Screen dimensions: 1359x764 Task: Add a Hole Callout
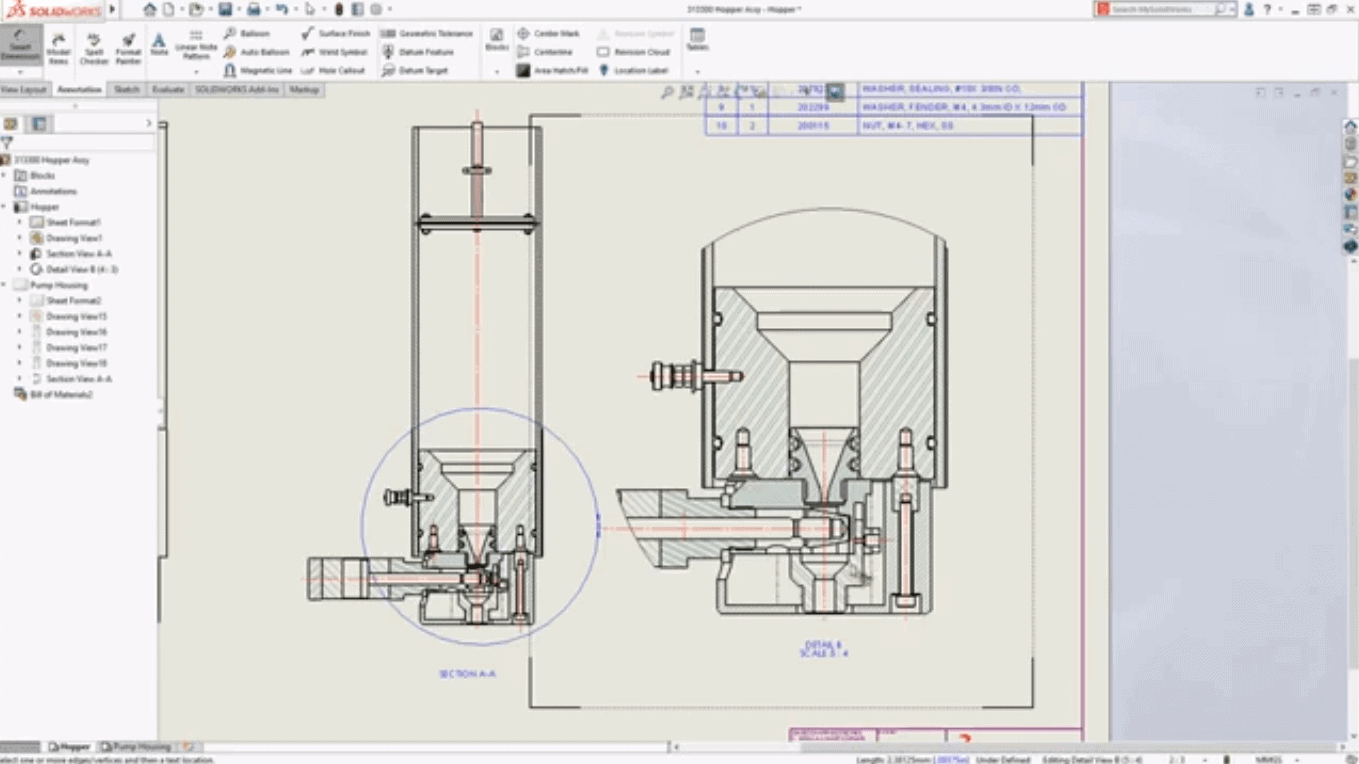point(334,71)
